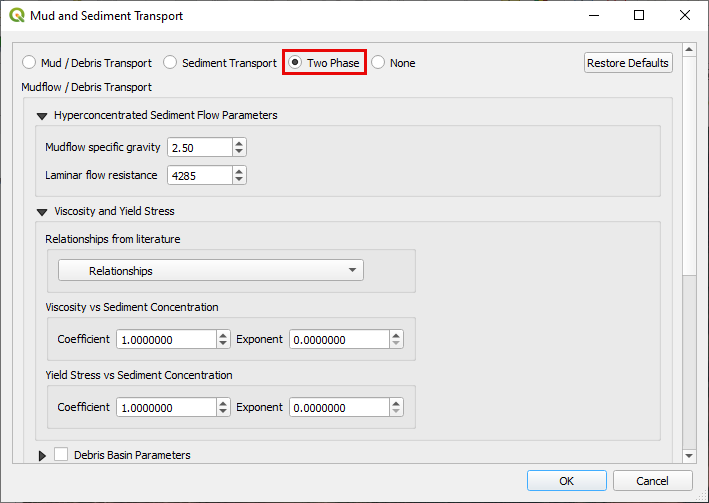Confirm the dialog with OK
This screenshot has width=709, height=503.
pos(566,481)
